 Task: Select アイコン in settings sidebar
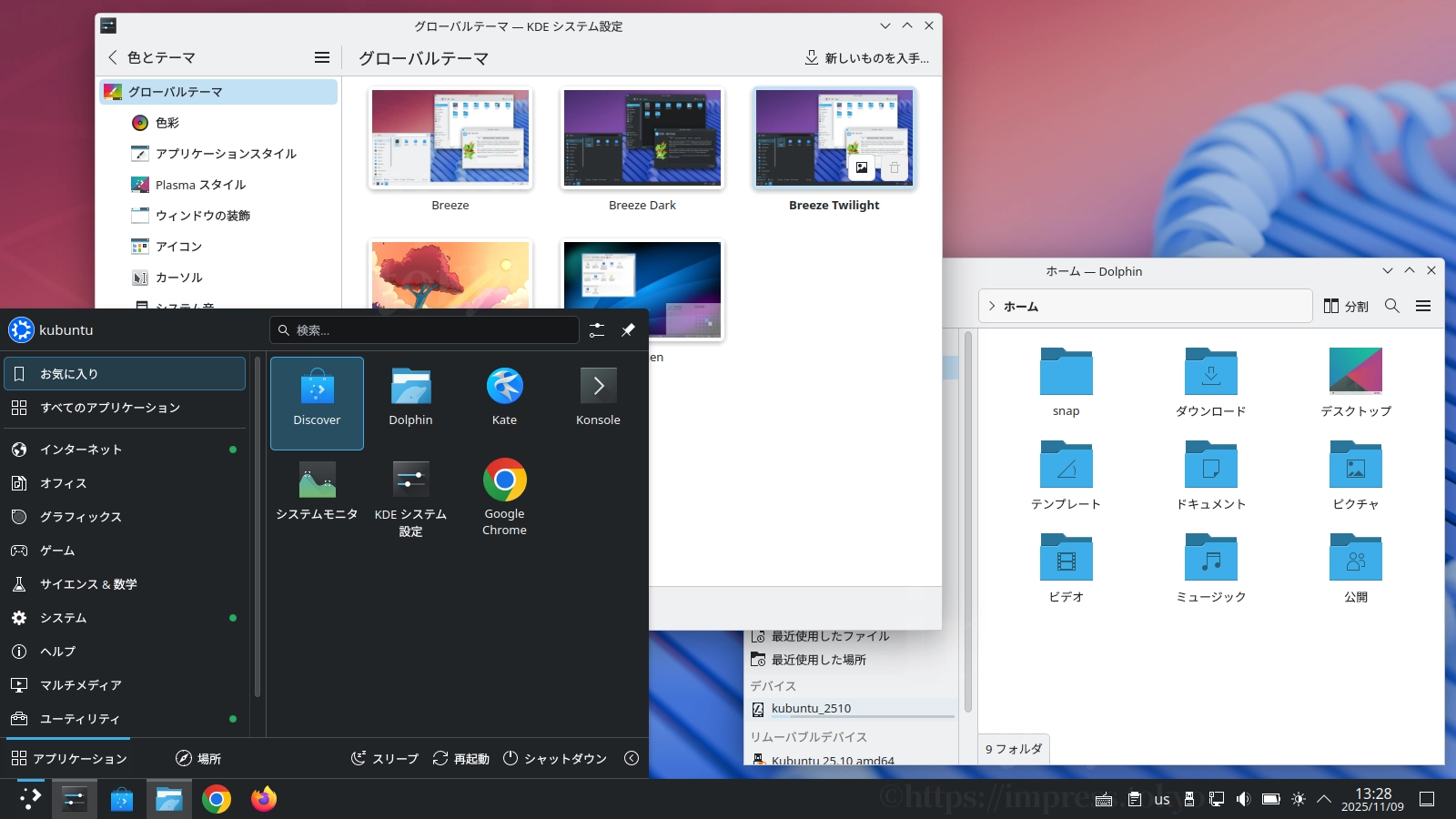(x=218, y=247)
